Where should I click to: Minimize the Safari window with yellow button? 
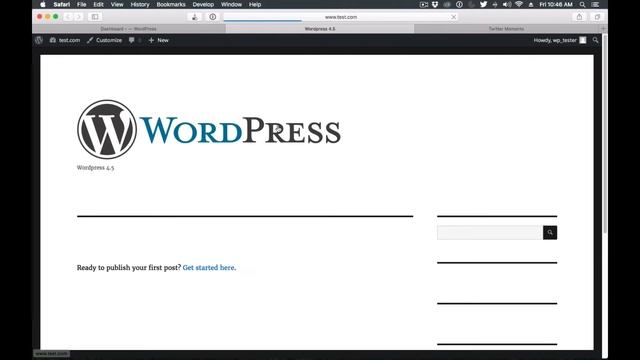click(48, 17)
